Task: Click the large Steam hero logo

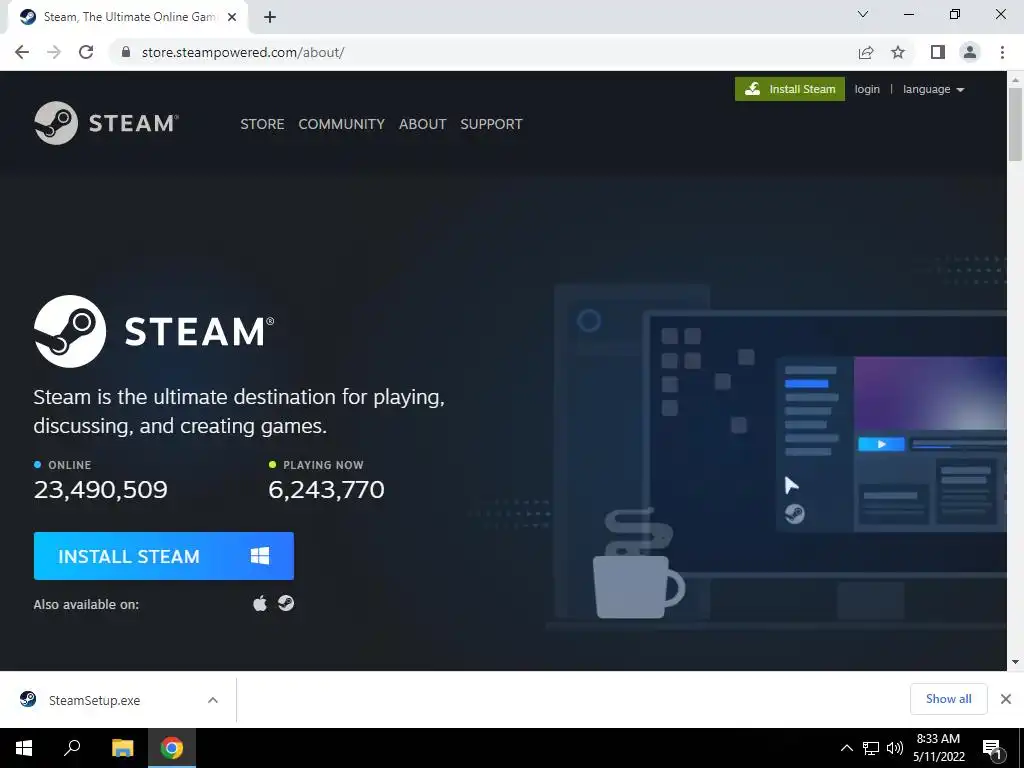Action: (154, 331)
